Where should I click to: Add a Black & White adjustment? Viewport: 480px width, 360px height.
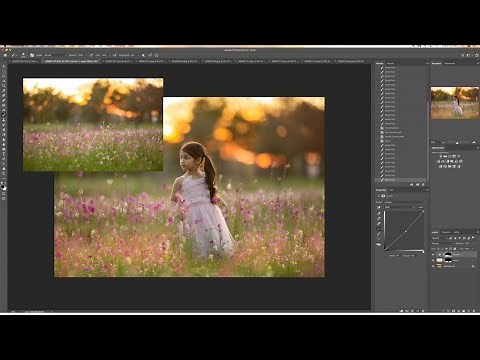click(448, 161)
